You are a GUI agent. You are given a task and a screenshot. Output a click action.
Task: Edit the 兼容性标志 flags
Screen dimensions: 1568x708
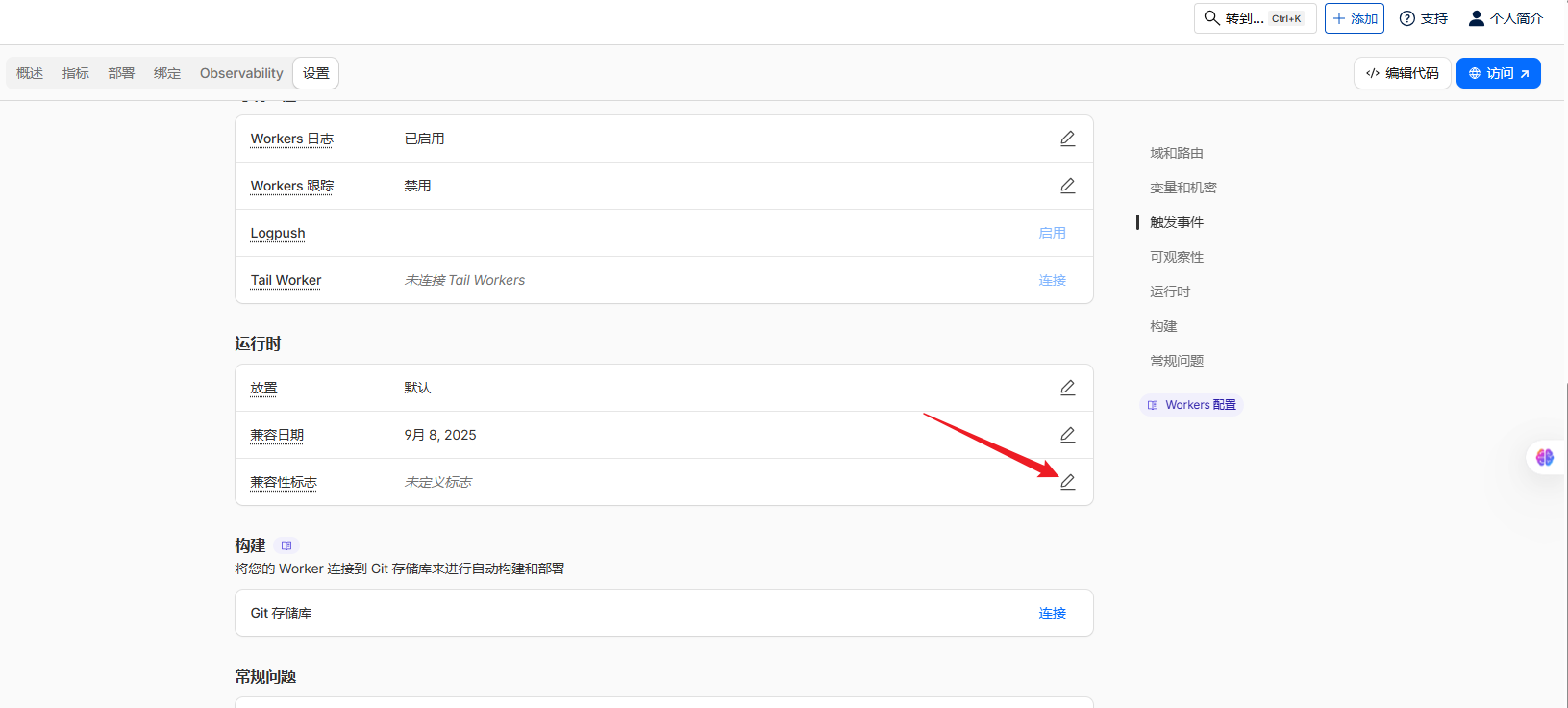(1067, 482)
